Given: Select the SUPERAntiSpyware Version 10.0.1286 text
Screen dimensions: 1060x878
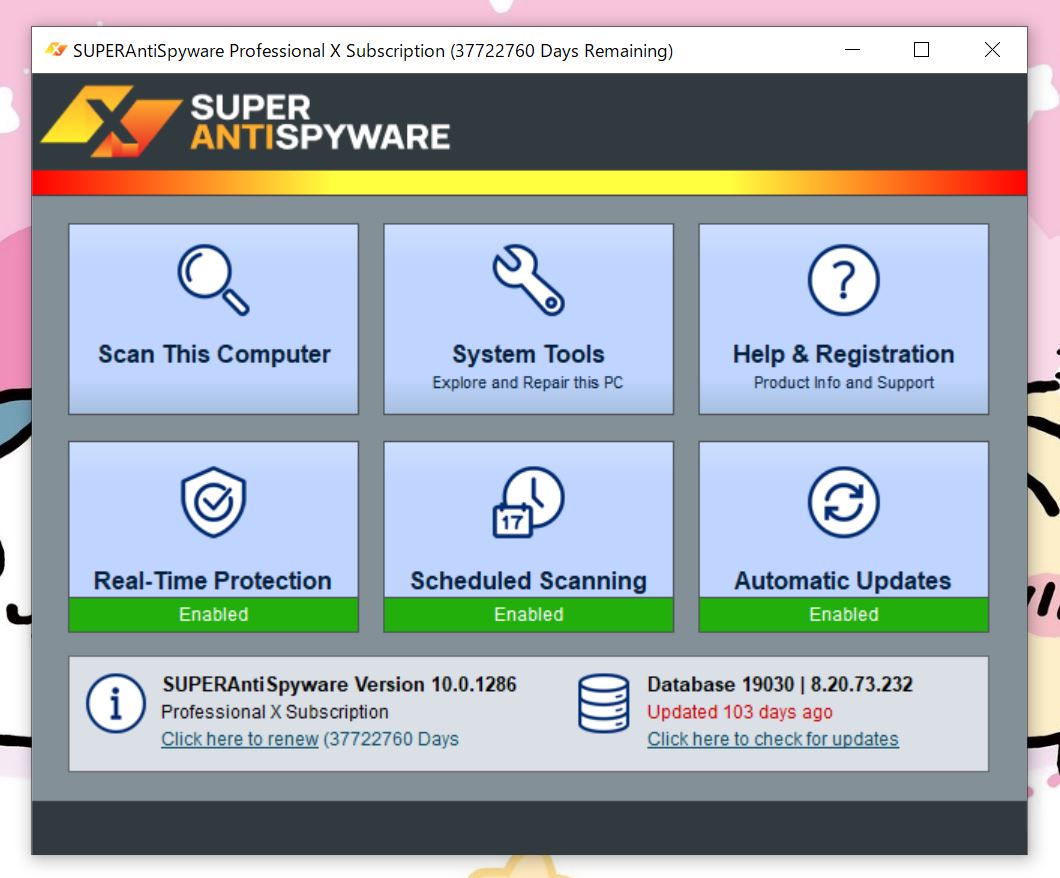Looking at the screenshot, I should coord(339,684).
